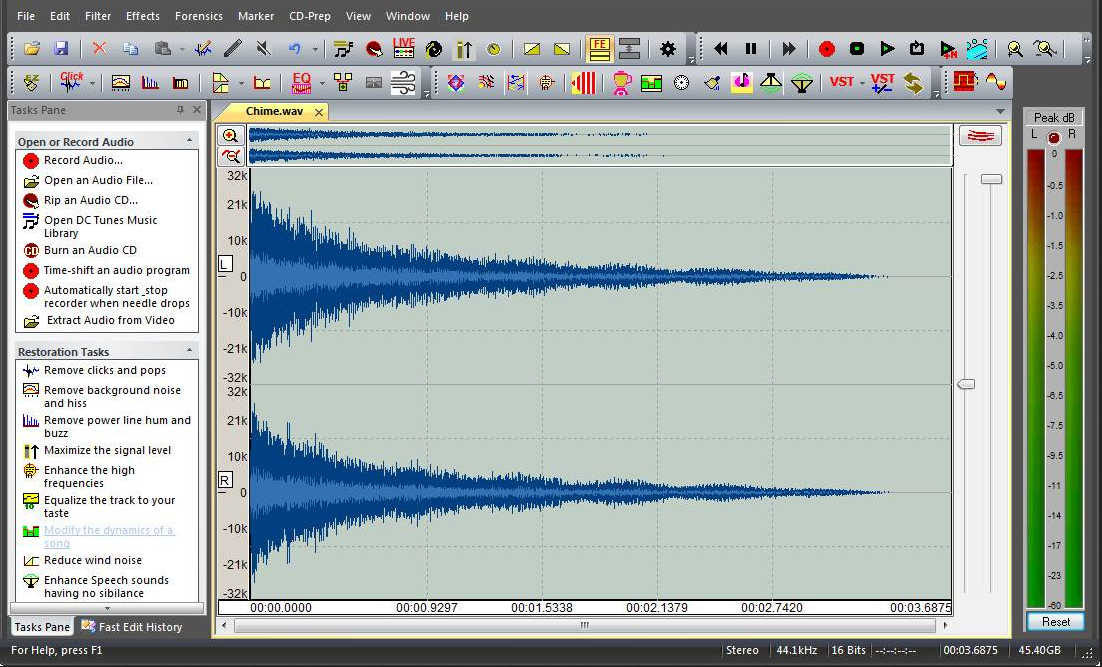Collapse Open or Record Audio section
The image size is (1102, 667).
189,141
